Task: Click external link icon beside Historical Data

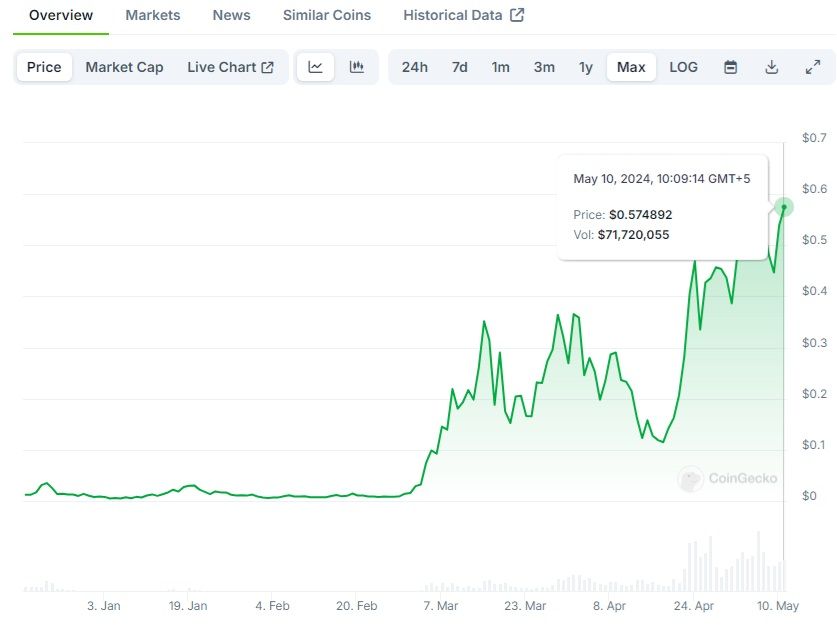Action: pos(517,15)
